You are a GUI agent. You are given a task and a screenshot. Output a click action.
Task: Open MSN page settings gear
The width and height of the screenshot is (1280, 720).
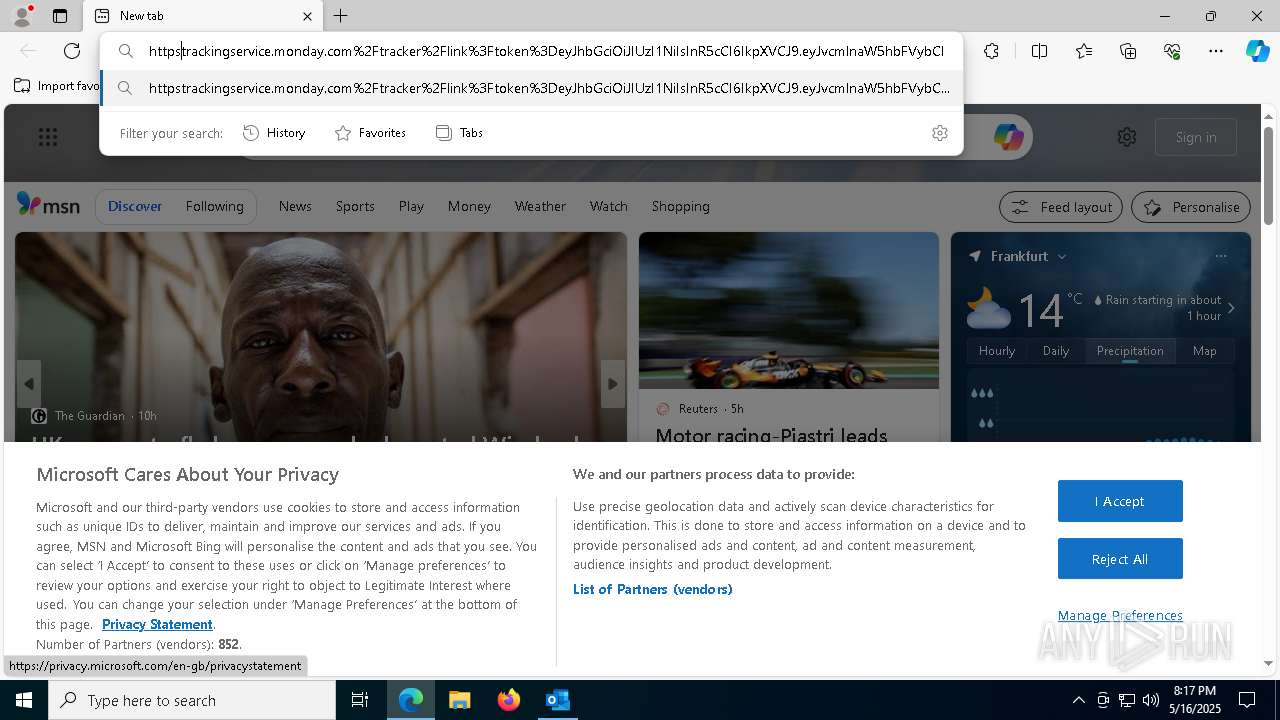coord(1127,137)
